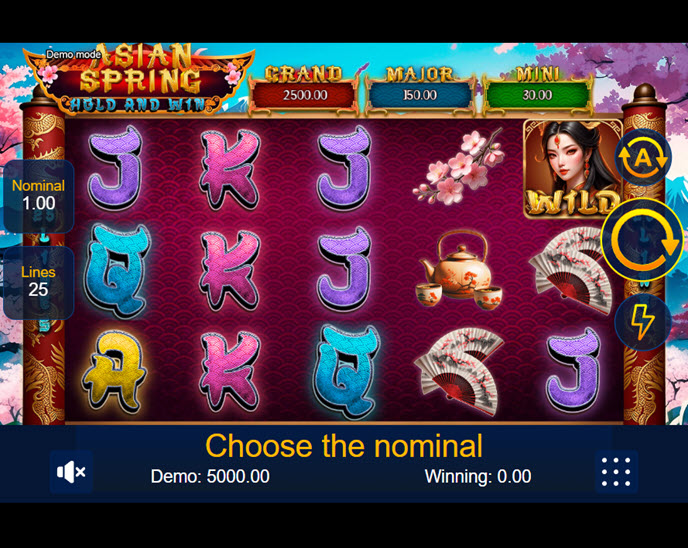This screenshot has width=688, height=548.
Task: Click the Asian Spring game logo
Action: pos(139,79)
